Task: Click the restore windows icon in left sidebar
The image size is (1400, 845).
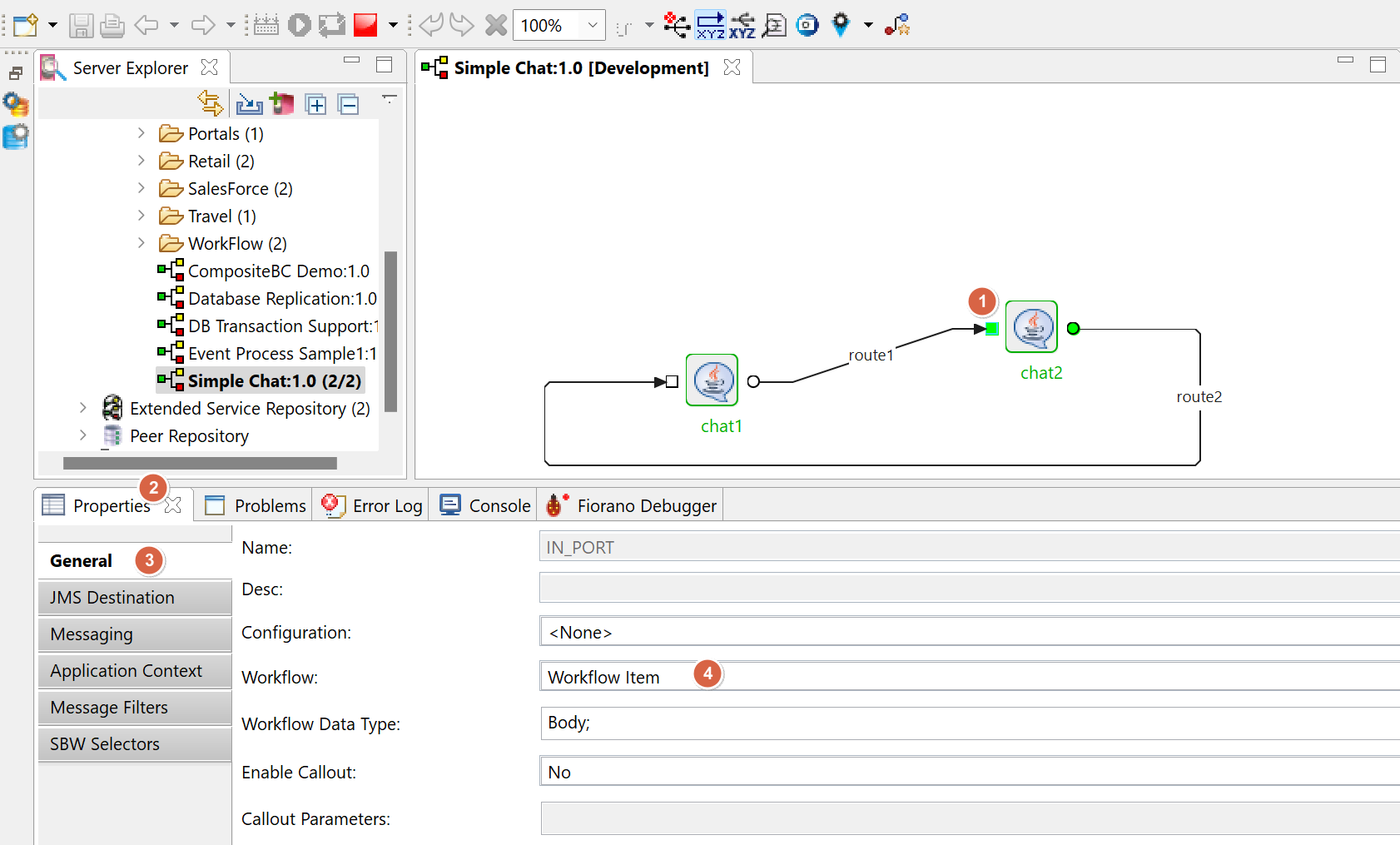Action: (x=15, y=73)
